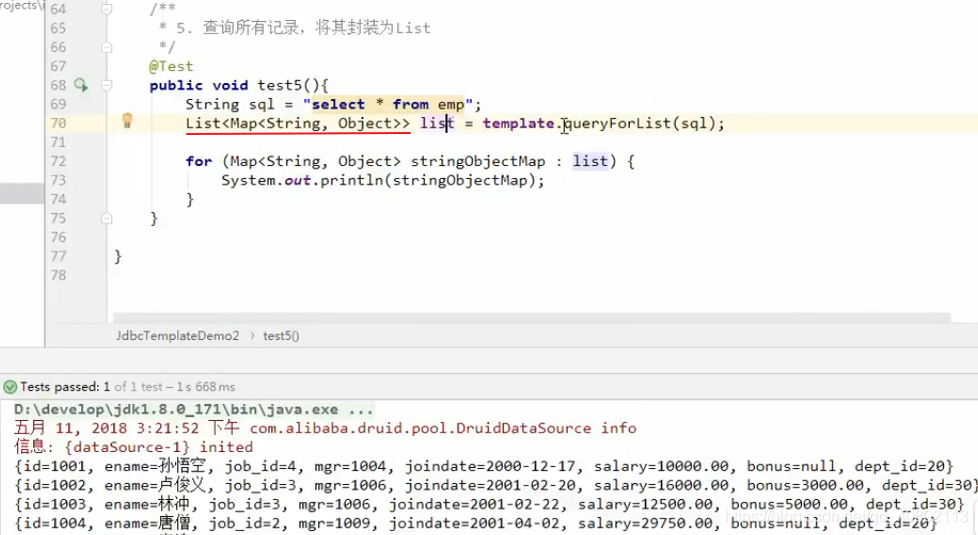This screenshot has width=978, height=535.
Task: Click the horizontal scrollbar under the editor
Action: [531, 318]
